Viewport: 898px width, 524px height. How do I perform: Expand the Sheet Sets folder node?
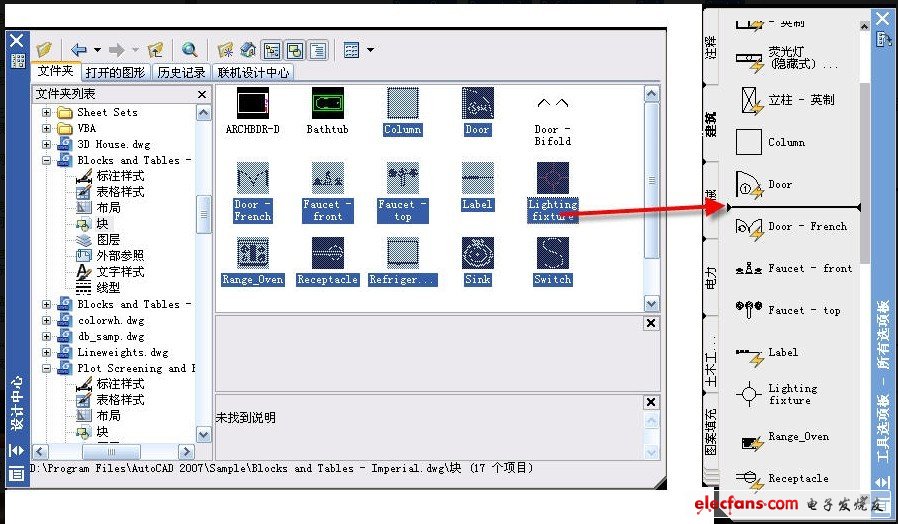coord(46,113)
